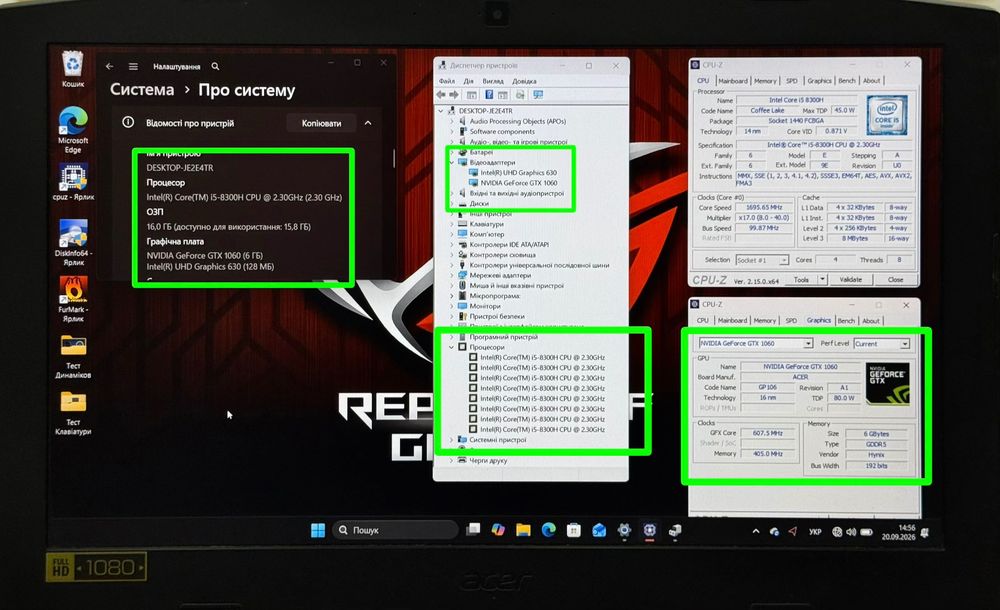Click the Tools button in CPU-Z
Screen dimensions: 1000x610
click(x=801, y=279)
